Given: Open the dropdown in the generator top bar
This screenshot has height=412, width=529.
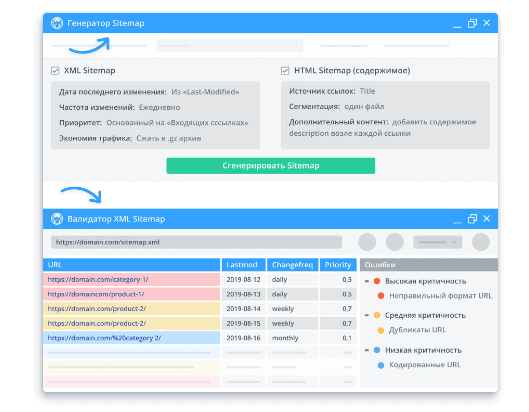Looking at the screenshot, I should [230, 45].
